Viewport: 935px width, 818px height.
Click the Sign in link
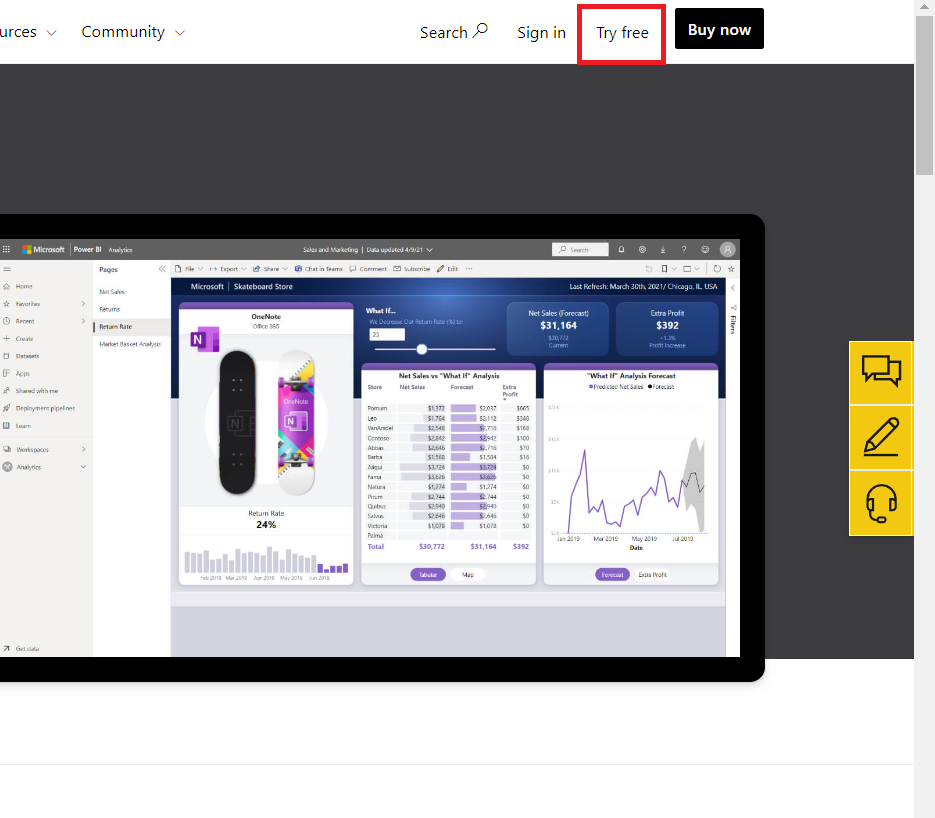pyautogui.click(x=541, y=32)
